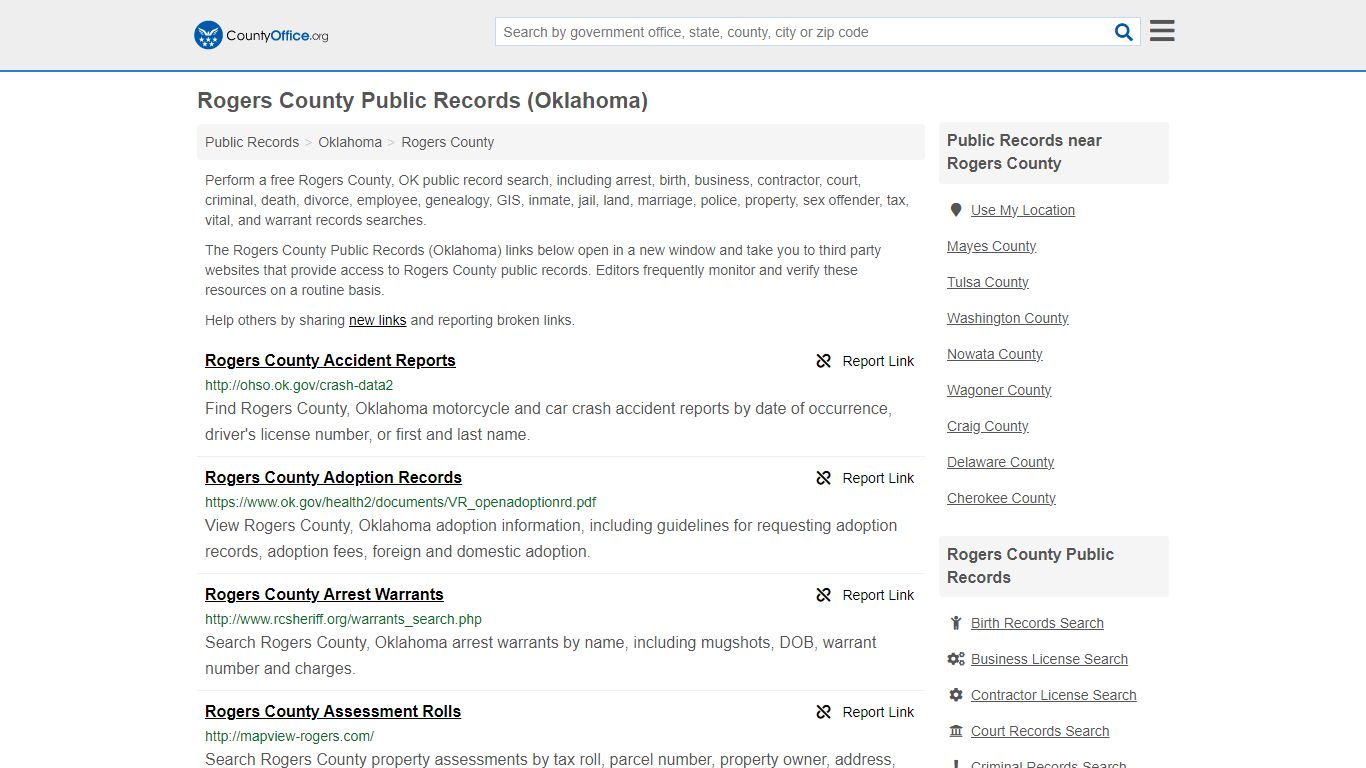This screenshot has width=1366, height=768.
Task: Open the hamburger menu
Action: pyautogui.click(x=1162, y=31)
